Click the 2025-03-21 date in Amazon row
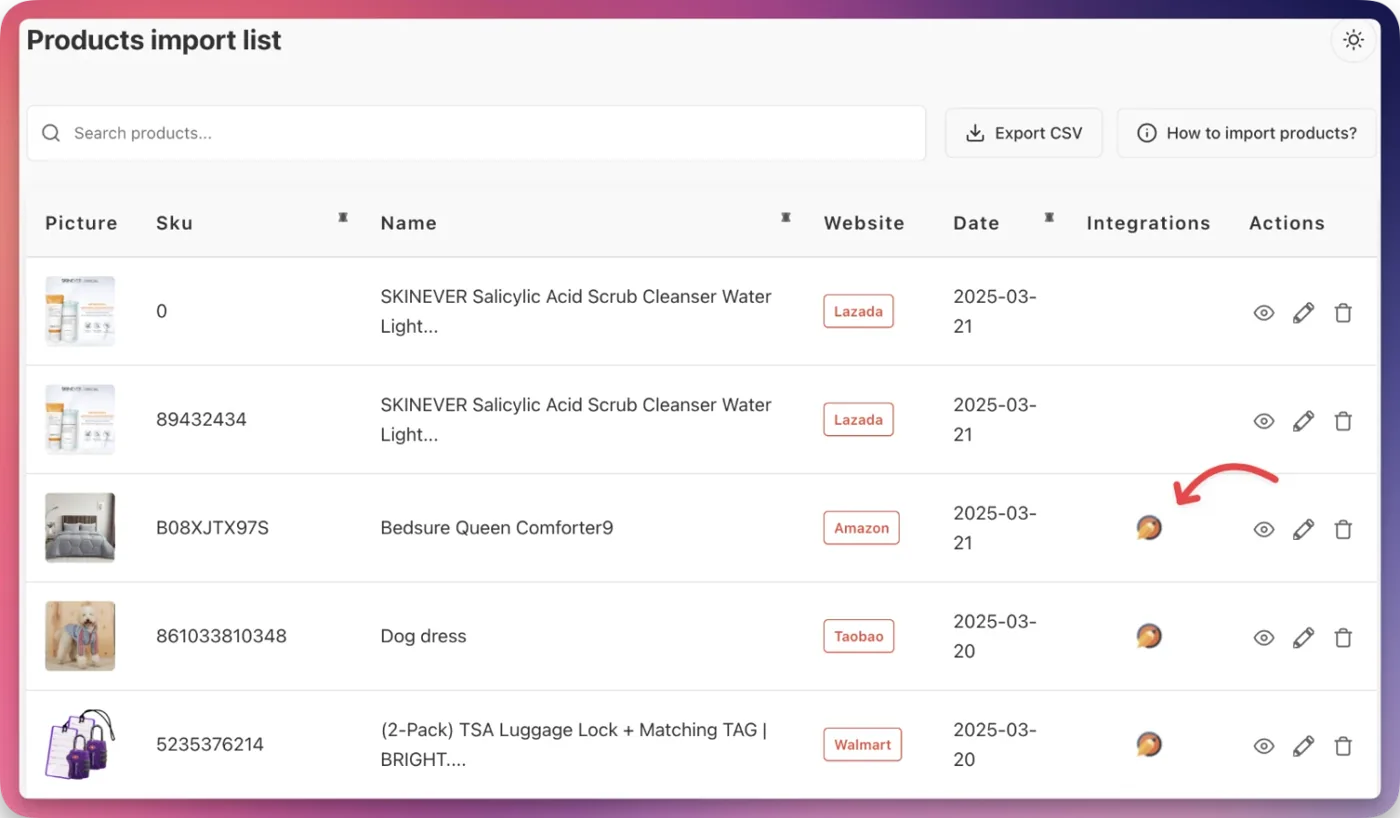 (995, 528)
